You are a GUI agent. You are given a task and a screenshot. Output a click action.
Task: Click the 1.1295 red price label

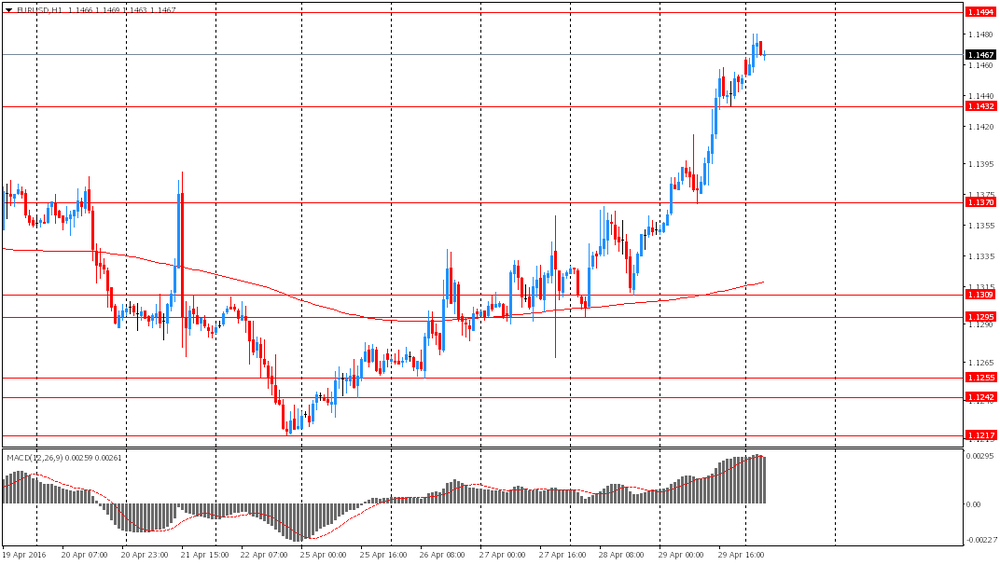(x=979, y=317)
